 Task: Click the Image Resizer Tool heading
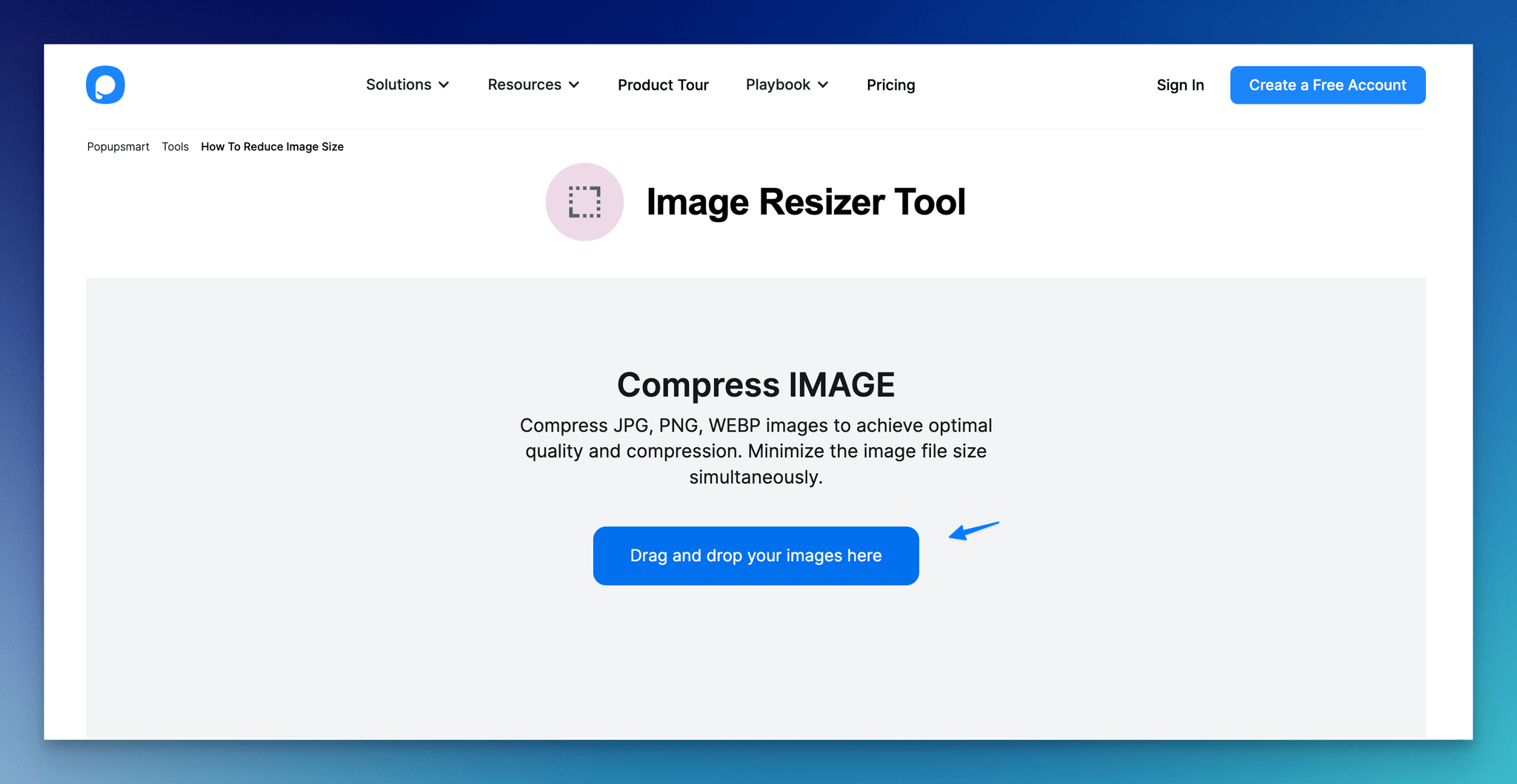click(x=806, y=202)
